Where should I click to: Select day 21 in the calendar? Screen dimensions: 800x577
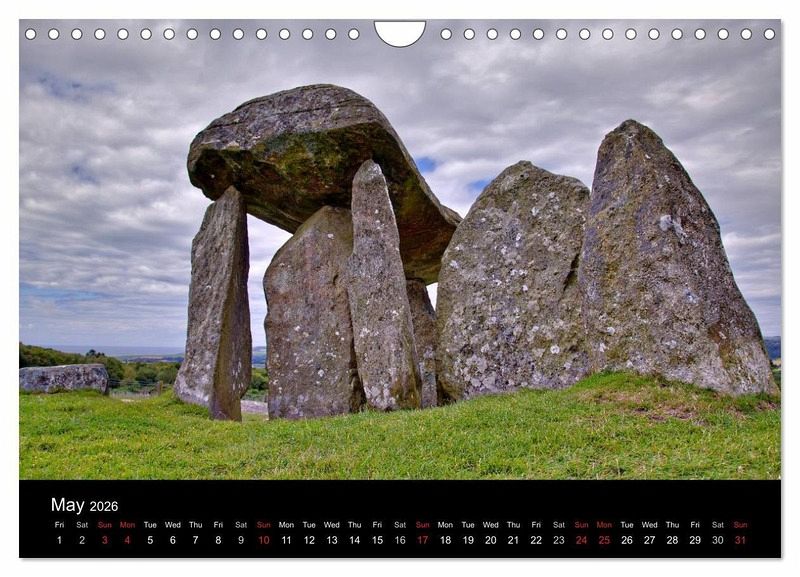(x=513, y=540)
